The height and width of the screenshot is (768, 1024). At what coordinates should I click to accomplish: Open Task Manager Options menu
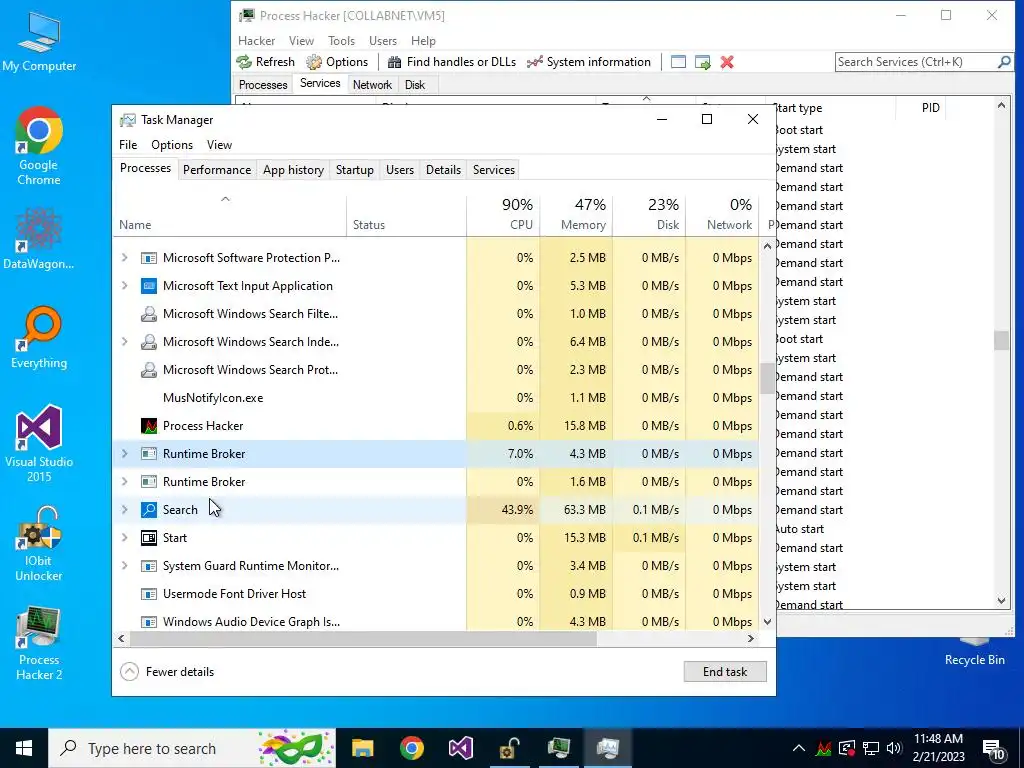(x=172, y=145)
